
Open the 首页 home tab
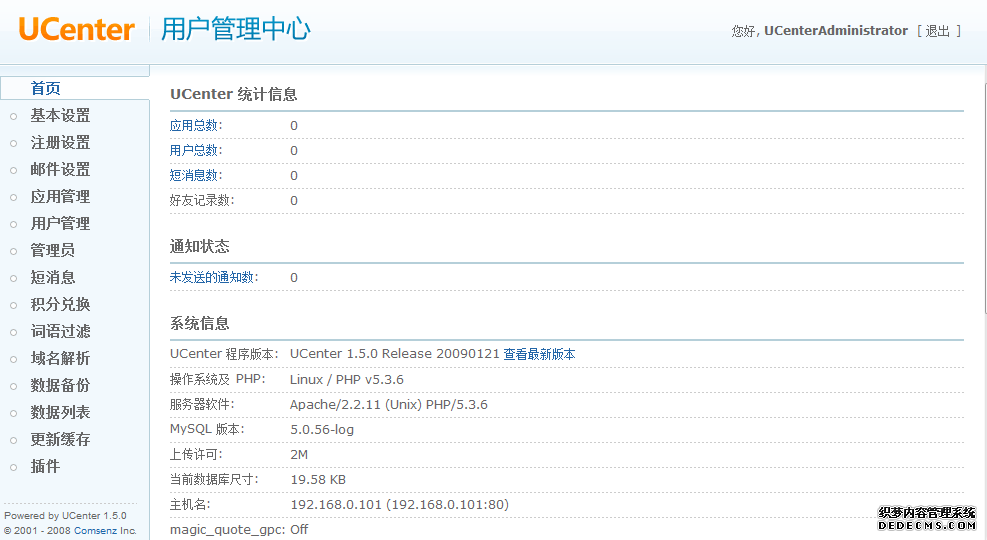[x=46, y=88]
